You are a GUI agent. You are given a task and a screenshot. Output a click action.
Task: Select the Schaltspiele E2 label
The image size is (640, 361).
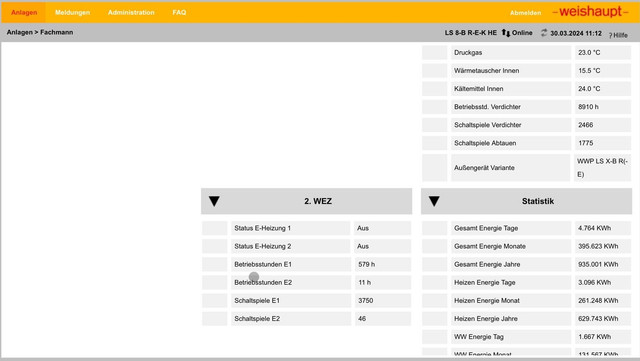click(x=257, y=318)
